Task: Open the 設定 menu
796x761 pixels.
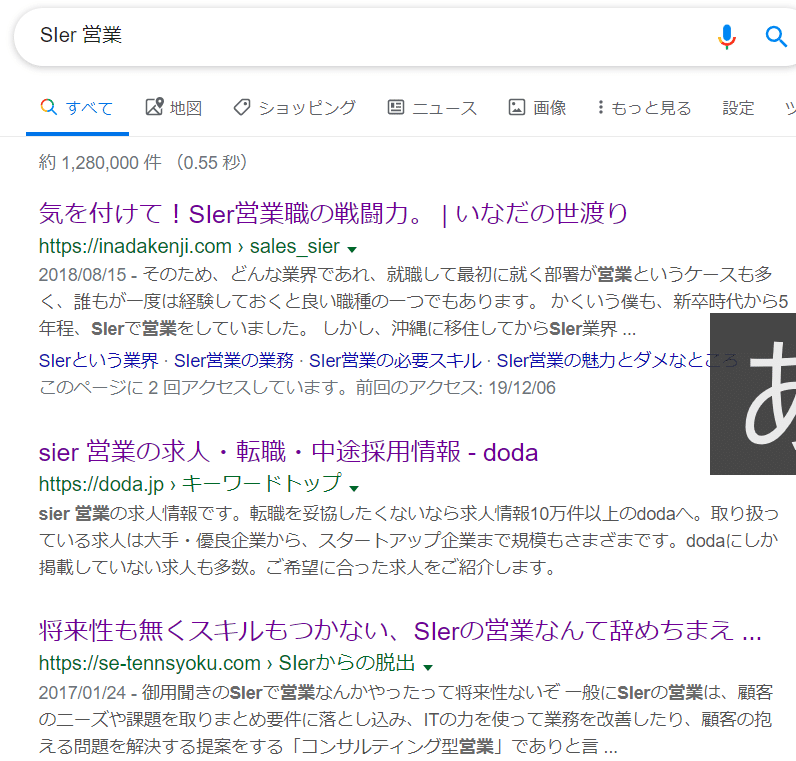Action: click(x=738, y=108)
